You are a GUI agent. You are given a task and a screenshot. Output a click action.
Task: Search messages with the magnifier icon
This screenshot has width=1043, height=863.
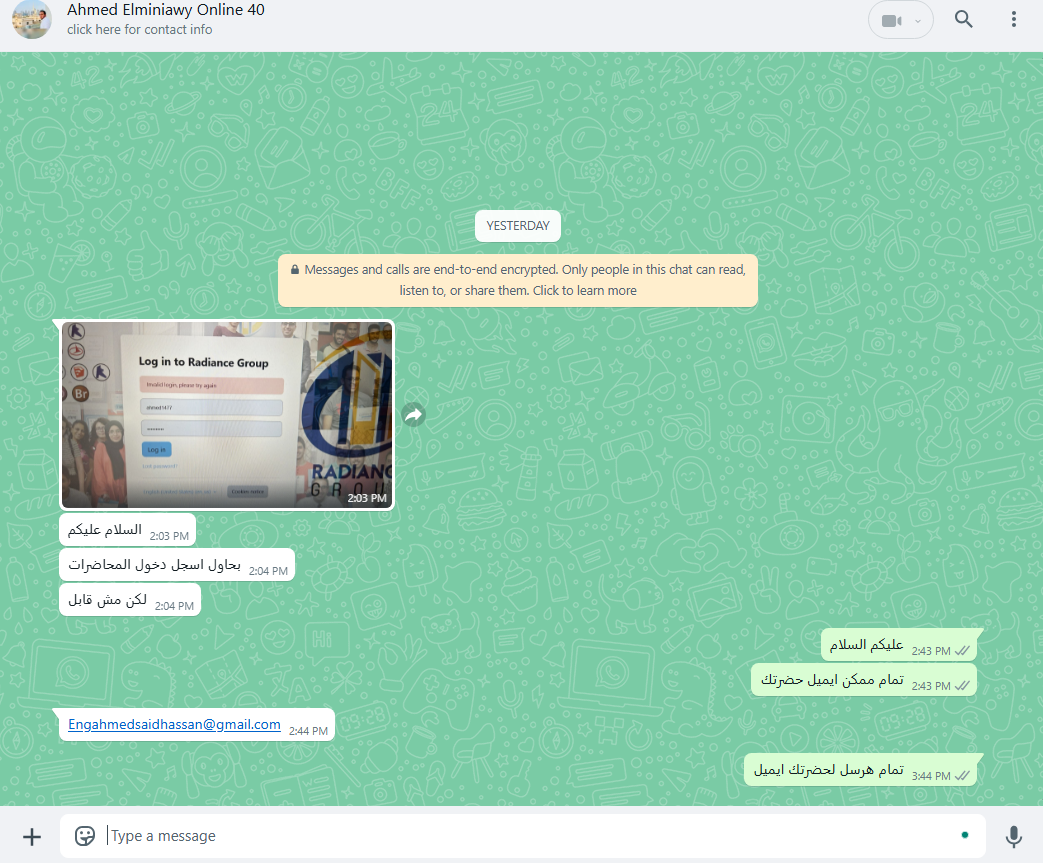click(963, 19)
